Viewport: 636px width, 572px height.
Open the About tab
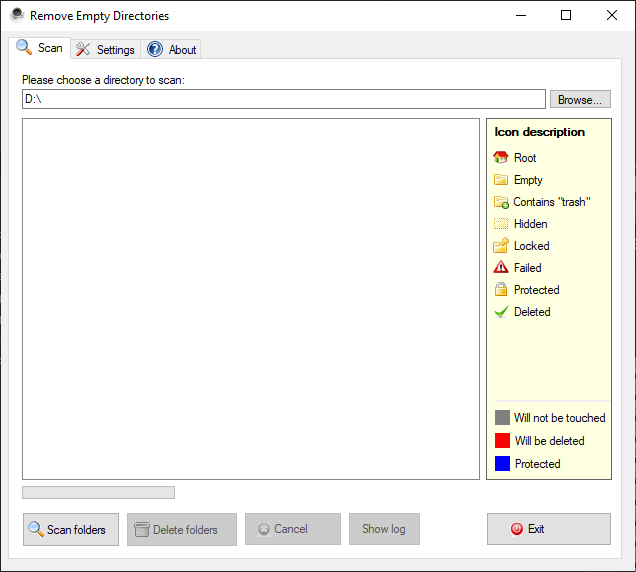coord(172,49)
